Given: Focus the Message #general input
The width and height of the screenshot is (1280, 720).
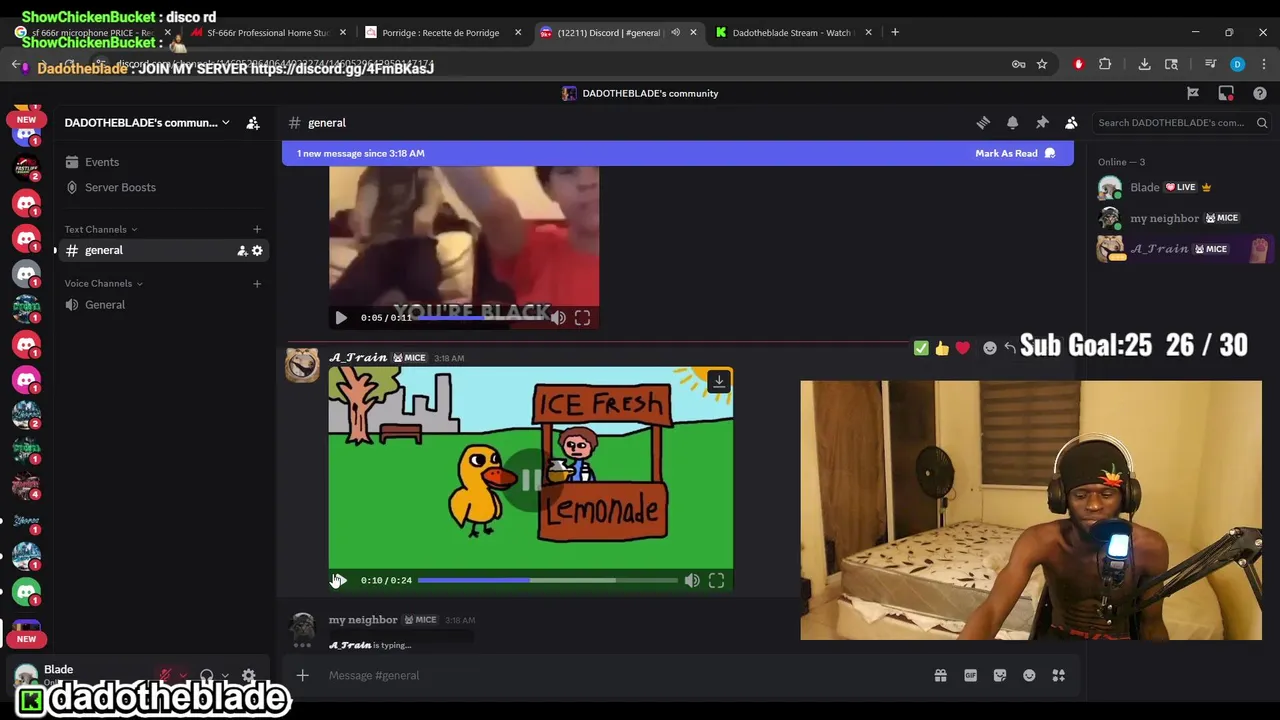Looking at the screenshot, I should click(620, 675).
